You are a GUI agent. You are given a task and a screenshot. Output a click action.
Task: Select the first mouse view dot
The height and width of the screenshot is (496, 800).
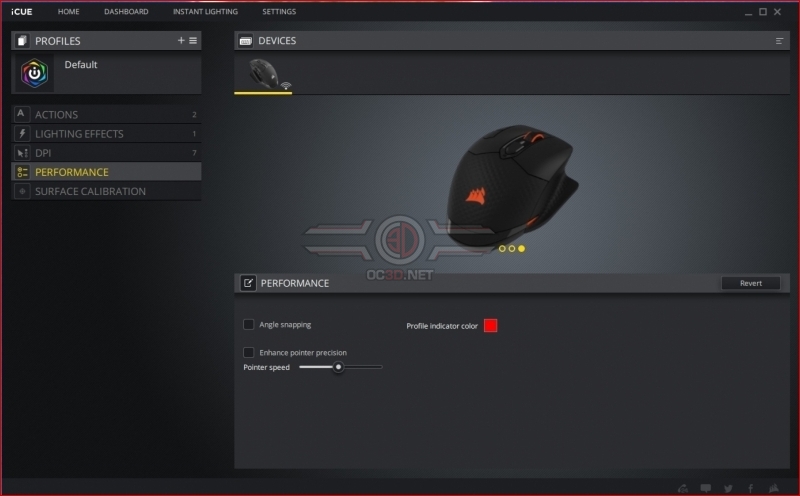502,249
